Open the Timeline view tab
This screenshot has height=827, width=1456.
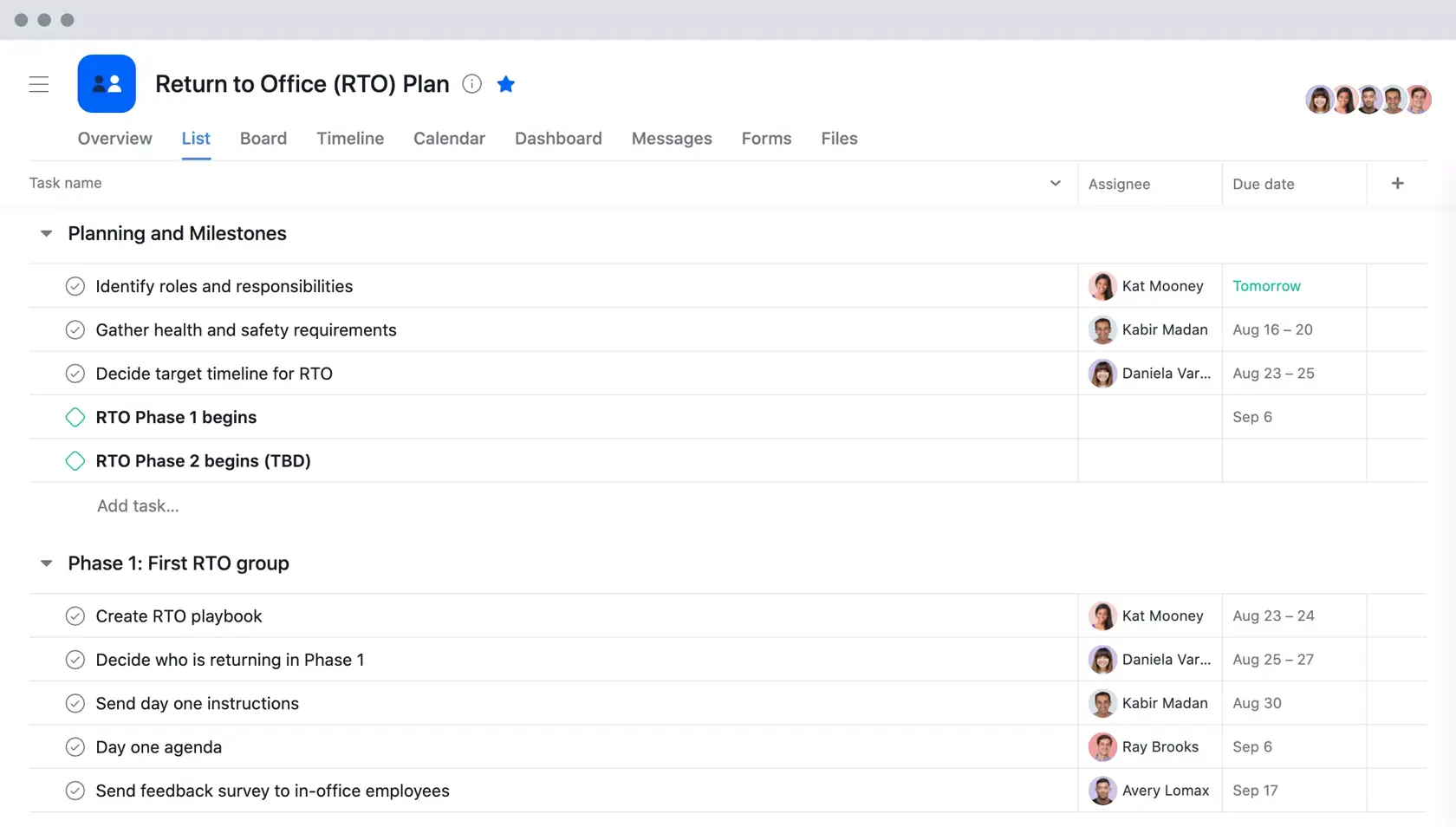click(x=350, y=139)
